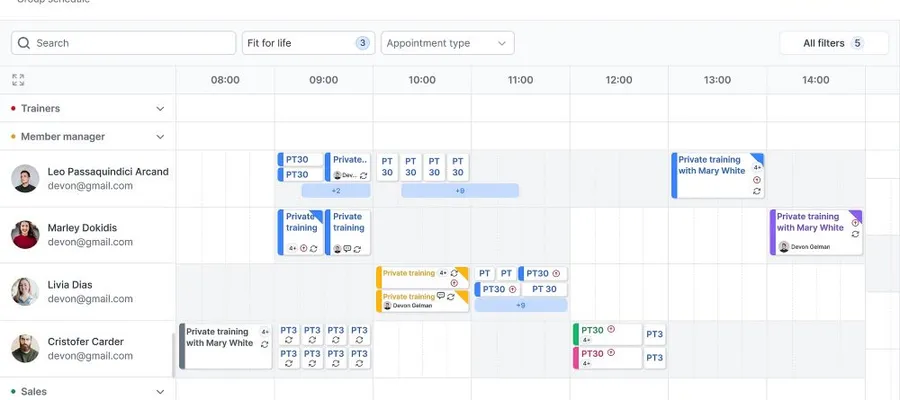Open the All filters button

(x=833, y=43)
